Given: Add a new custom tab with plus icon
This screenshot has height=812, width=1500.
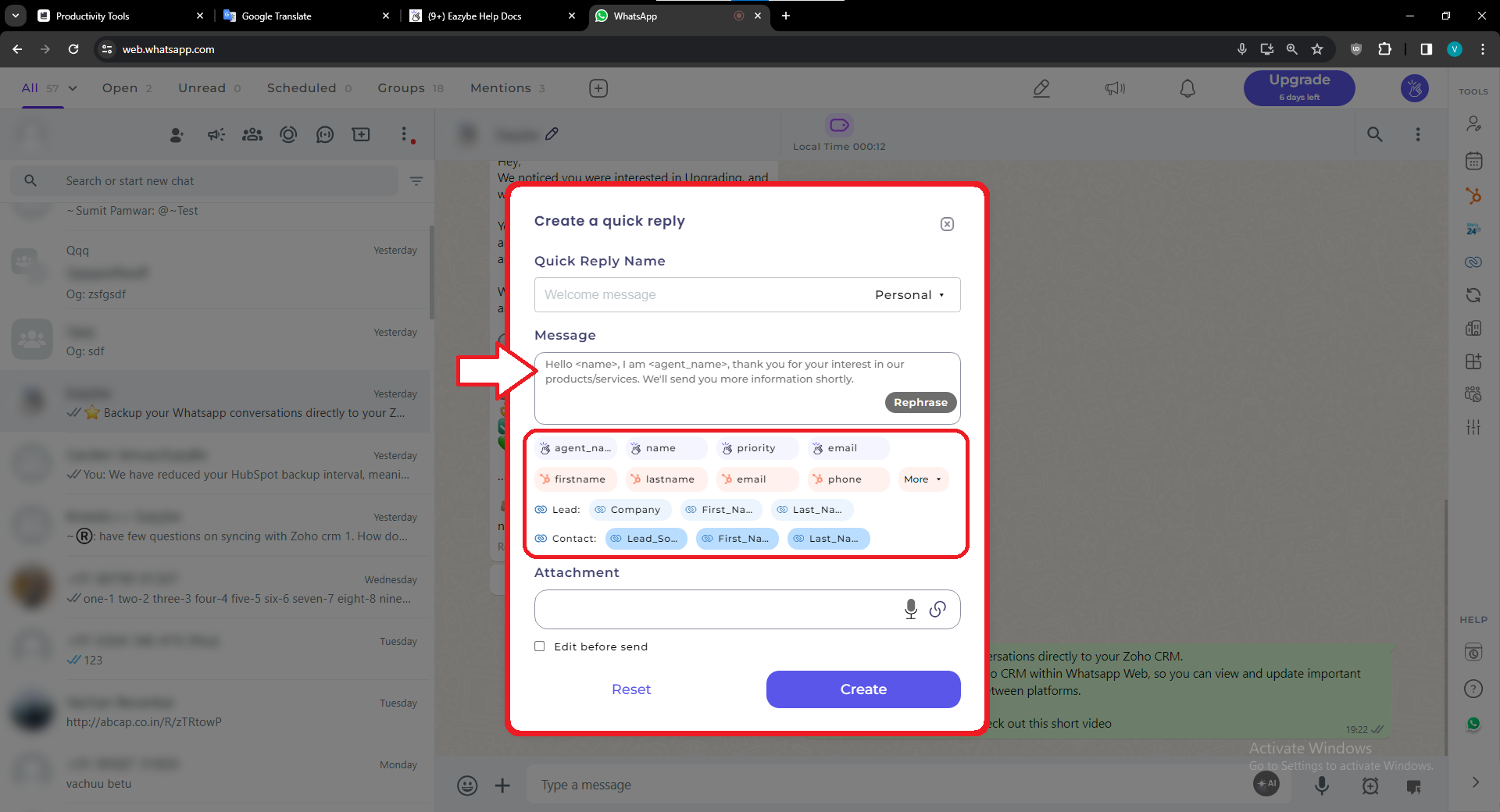Looking at the screenshot, I should pyautogui.click(x=598, y=88).
